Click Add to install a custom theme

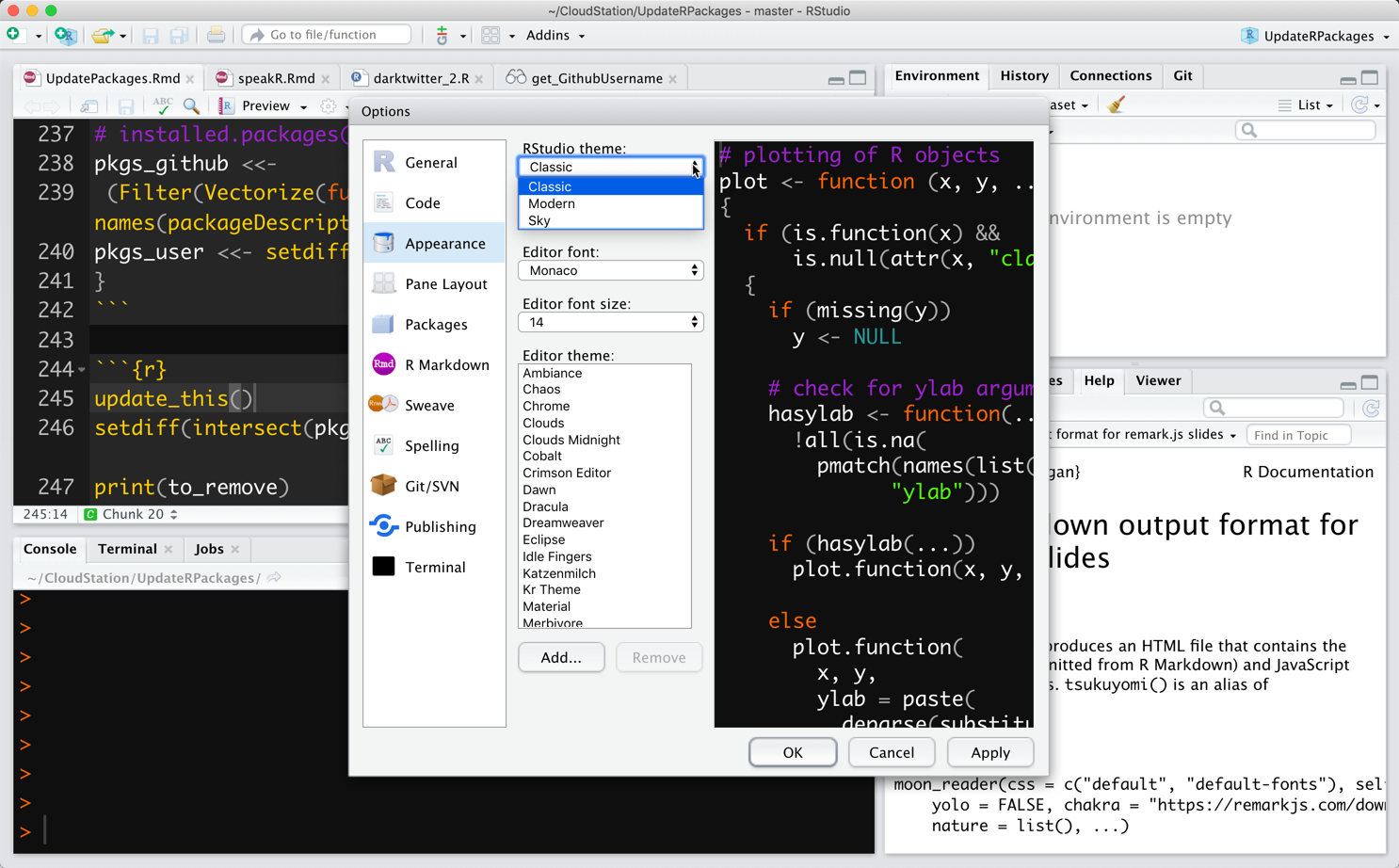[561, 657]
